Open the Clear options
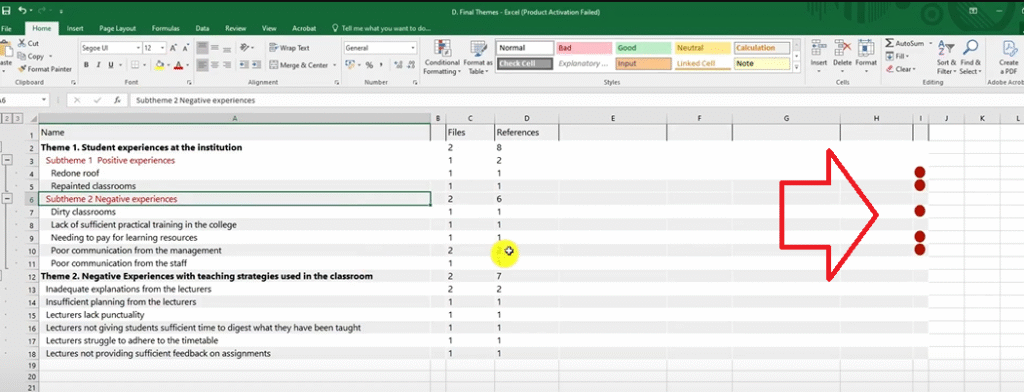Viewport: 1024px width, 392px height. pyautogui.click(x=901, y=69)
